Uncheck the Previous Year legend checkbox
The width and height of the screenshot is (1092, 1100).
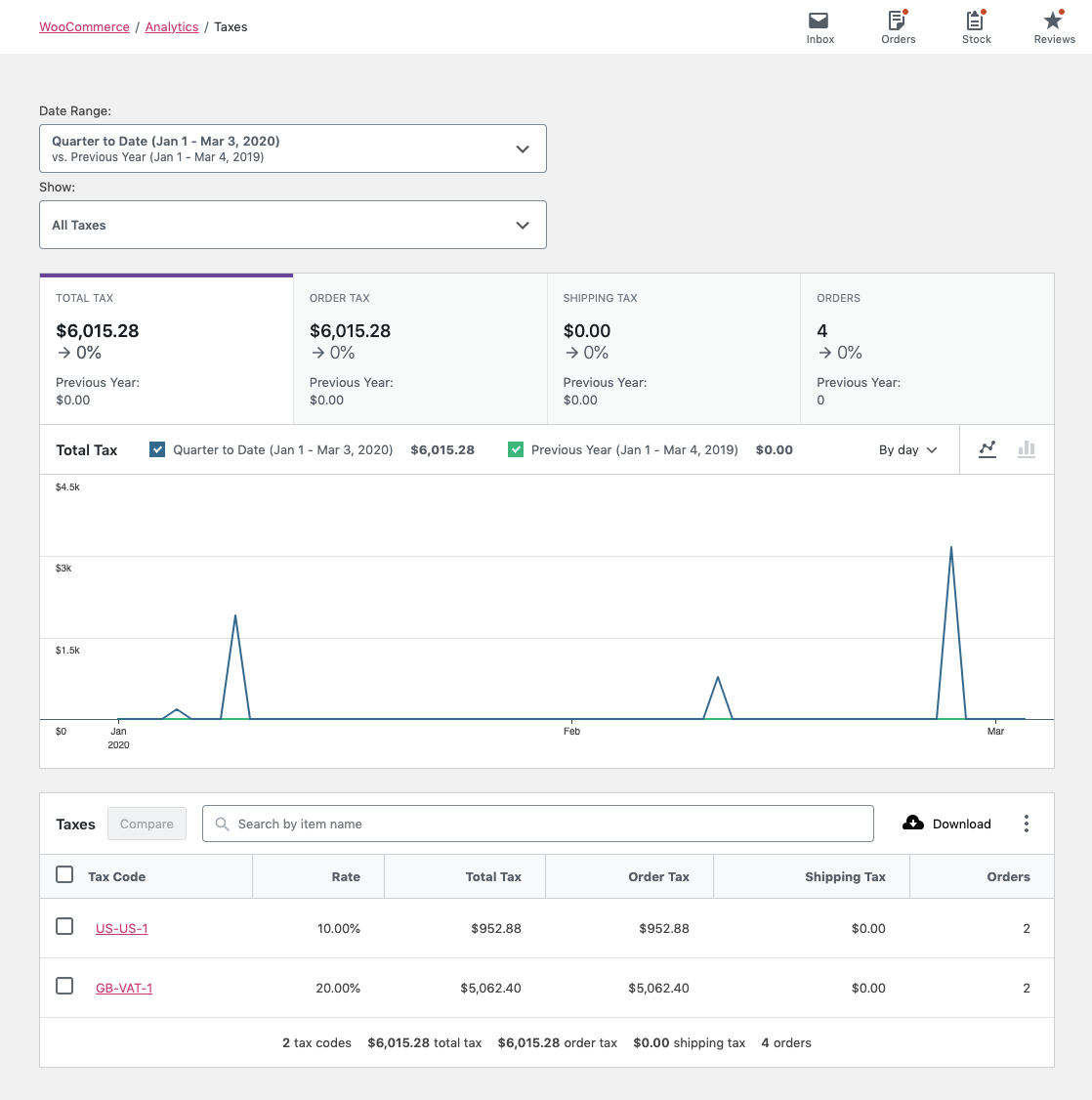point(516,449)
